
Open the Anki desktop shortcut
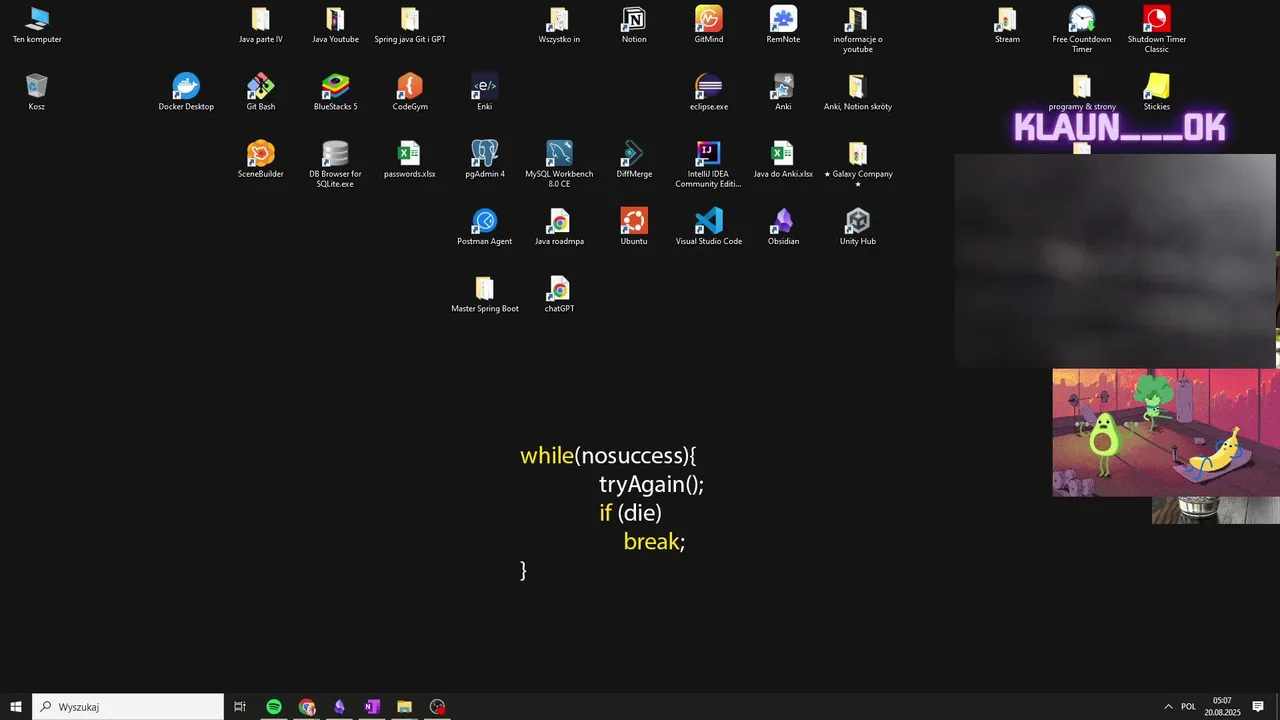783,92
